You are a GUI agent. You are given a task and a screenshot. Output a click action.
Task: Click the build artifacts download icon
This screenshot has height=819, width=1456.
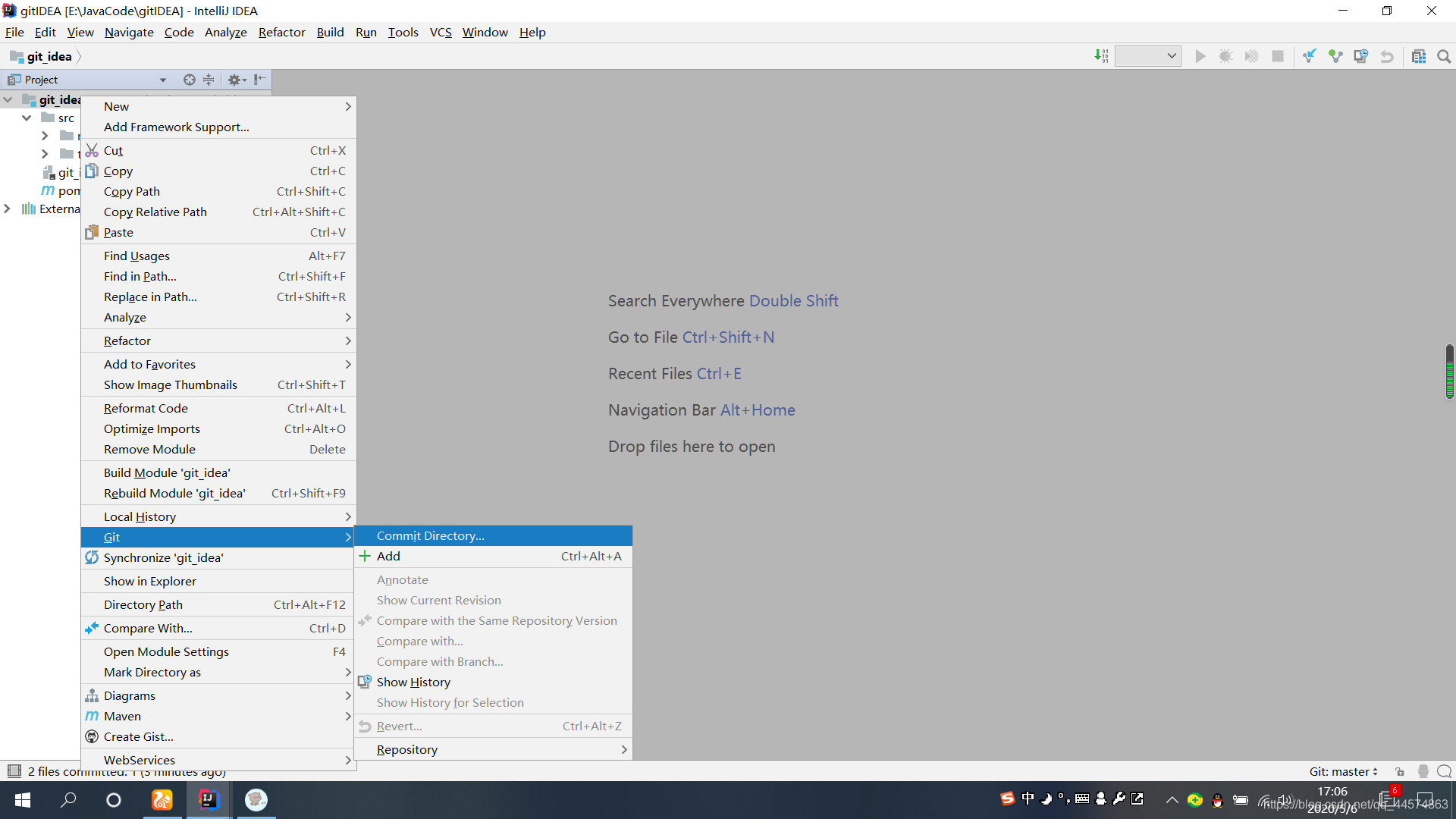point(1101,56)
